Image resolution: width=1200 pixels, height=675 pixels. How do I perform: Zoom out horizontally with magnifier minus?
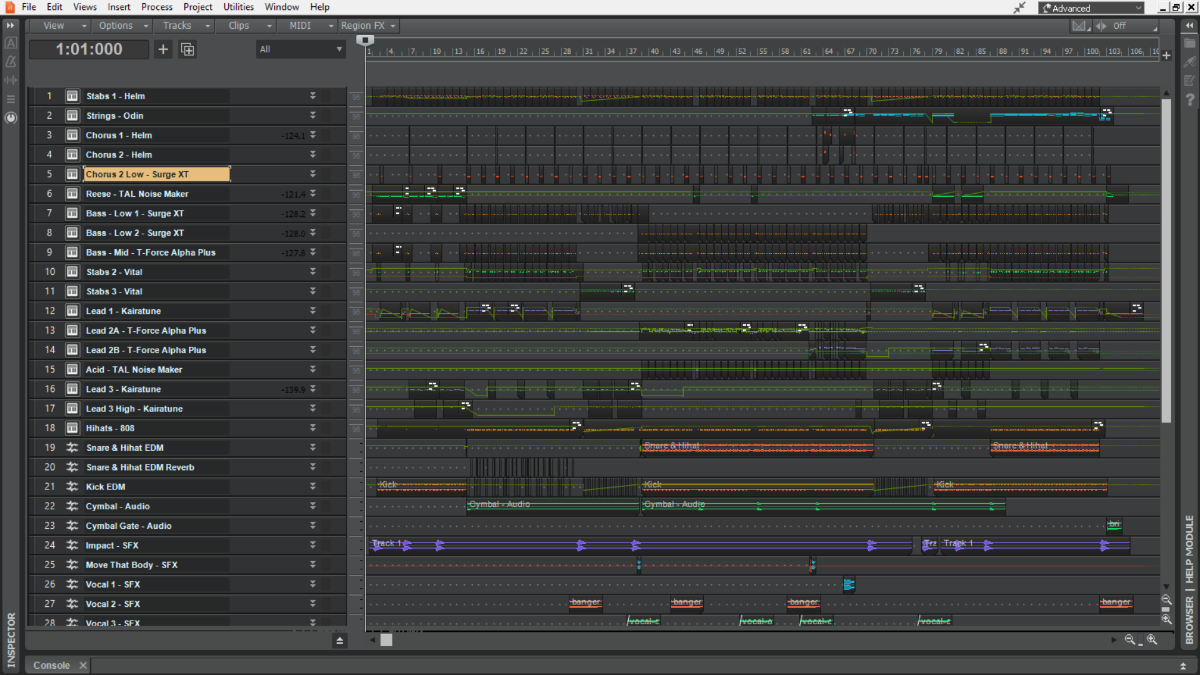(x=1130, y=640)
